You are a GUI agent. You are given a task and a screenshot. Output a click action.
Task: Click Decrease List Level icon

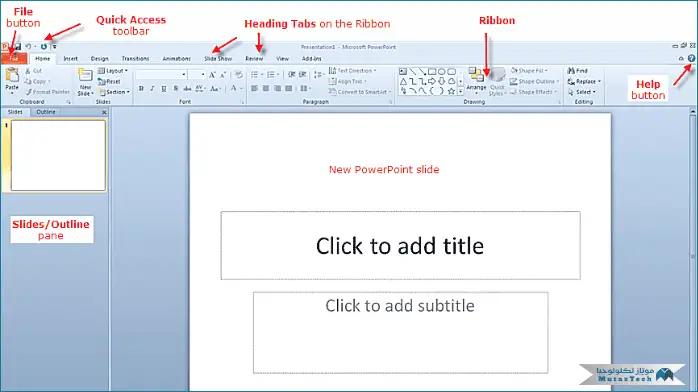[291, 75]
